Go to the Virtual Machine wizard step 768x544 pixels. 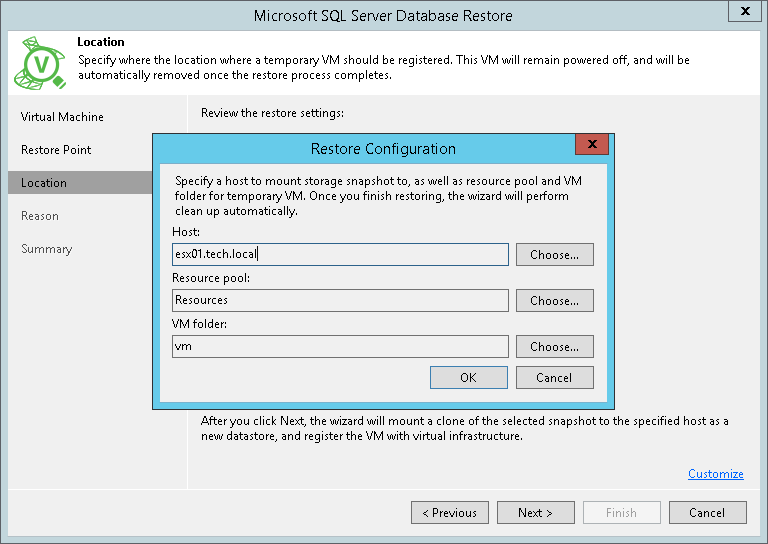click(x=62, y=117)
